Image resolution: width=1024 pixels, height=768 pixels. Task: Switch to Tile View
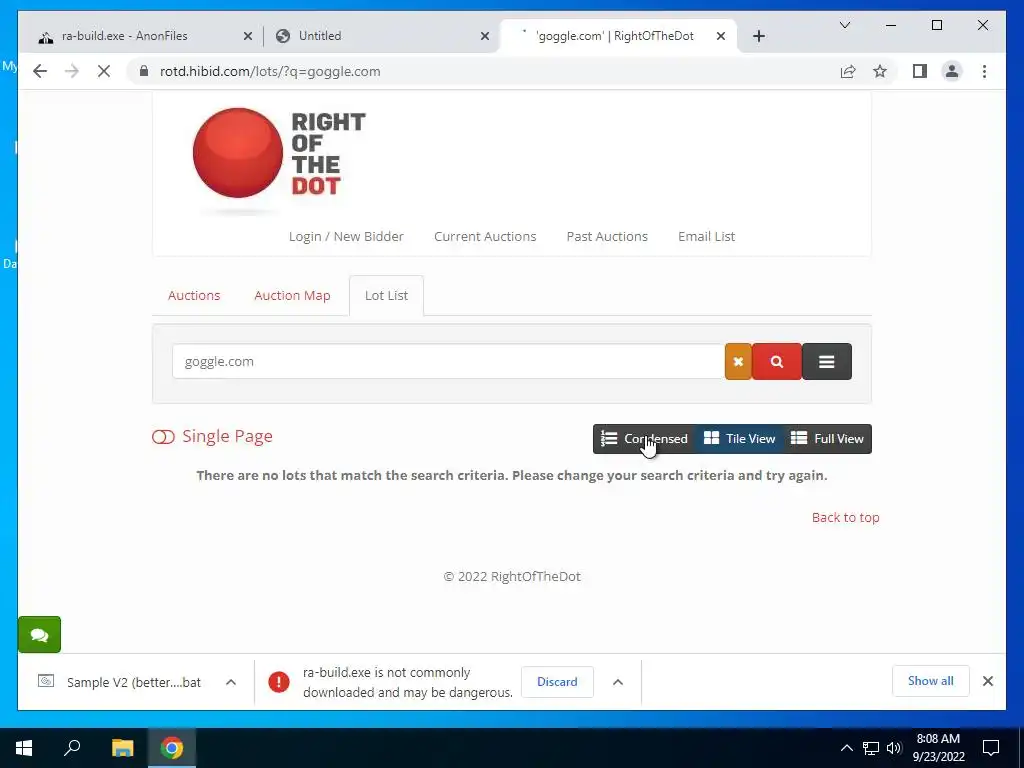click(739, 439)
